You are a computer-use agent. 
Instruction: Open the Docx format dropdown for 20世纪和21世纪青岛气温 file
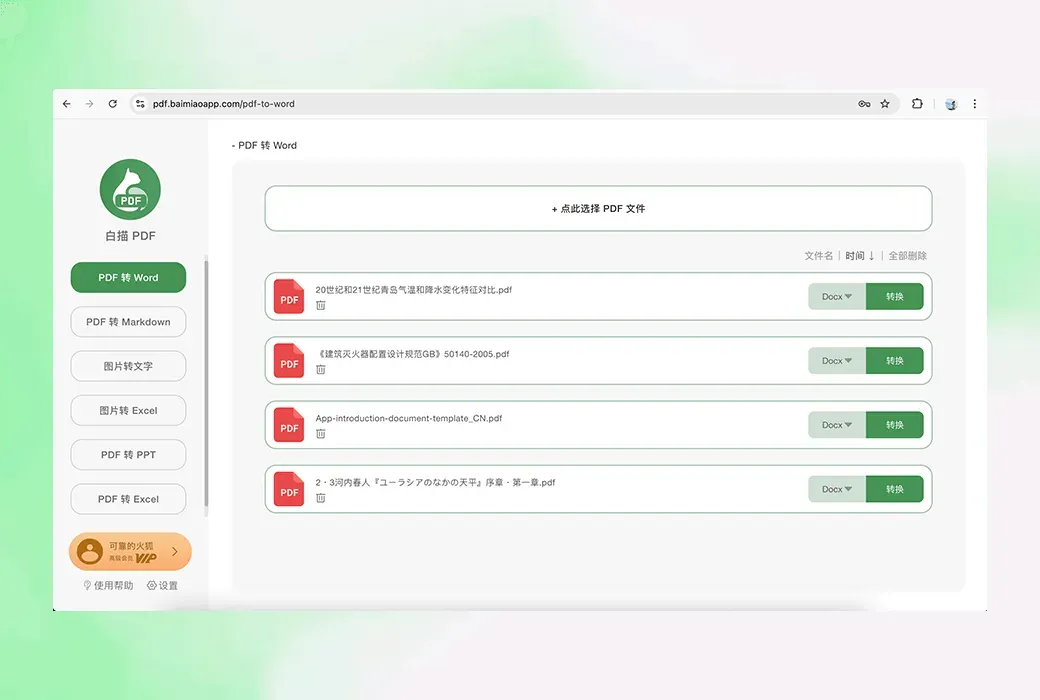[x=836, y=297]
